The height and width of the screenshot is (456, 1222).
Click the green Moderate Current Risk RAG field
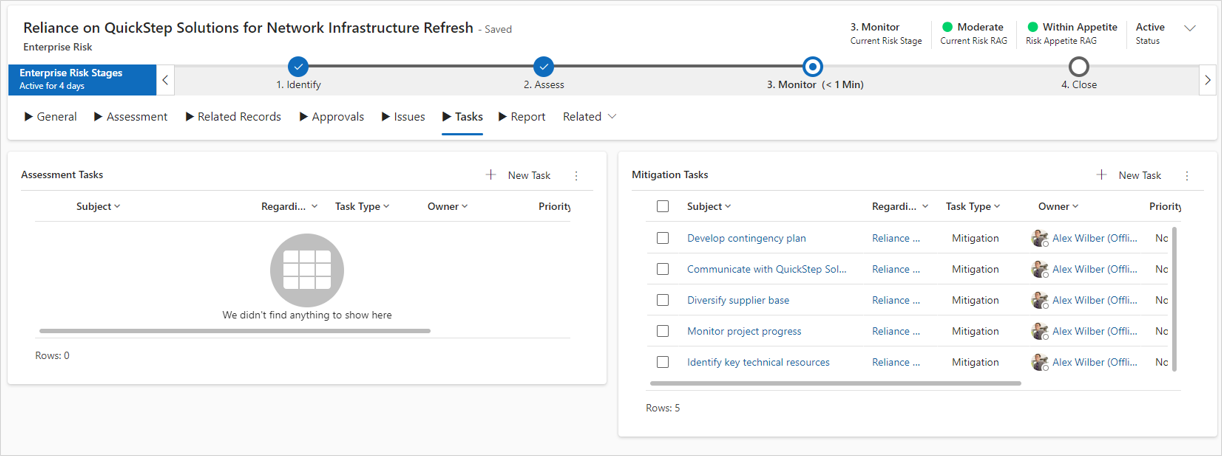973,34
